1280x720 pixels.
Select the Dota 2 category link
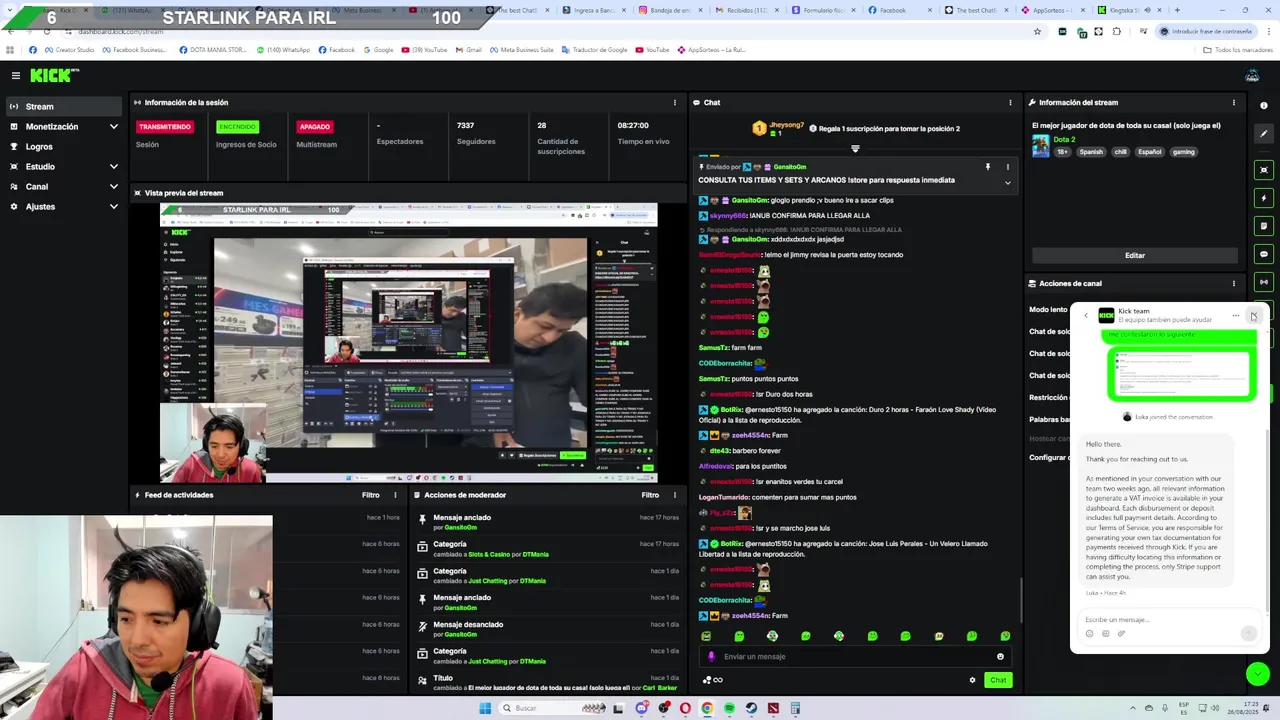coord(1064,139)
